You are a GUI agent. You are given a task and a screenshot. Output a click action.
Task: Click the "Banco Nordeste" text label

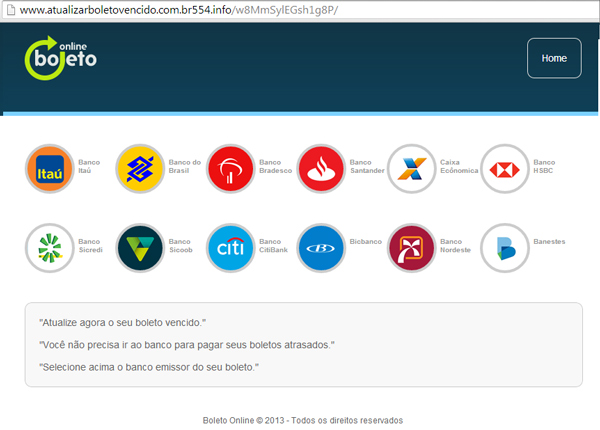(x=458, y=246)
